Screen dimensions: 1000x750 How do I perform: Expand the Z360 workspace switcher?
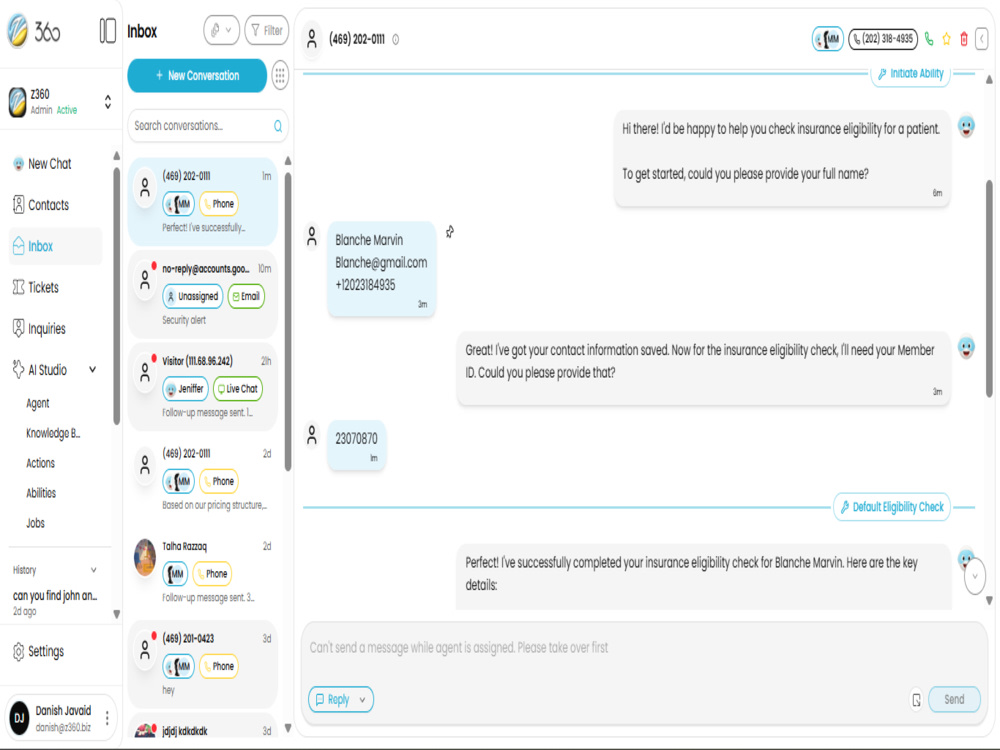[108, 102]
